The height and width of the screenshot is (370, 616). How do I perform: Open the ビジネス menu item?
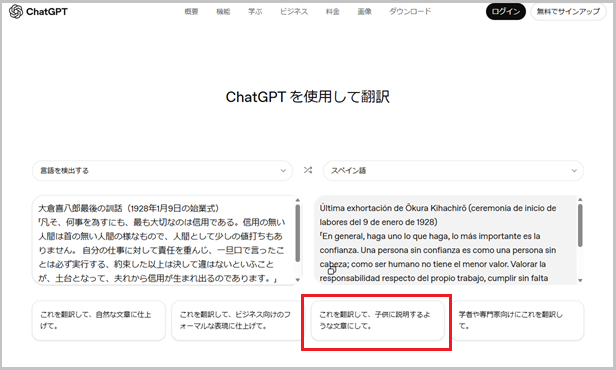click(294, 12)
